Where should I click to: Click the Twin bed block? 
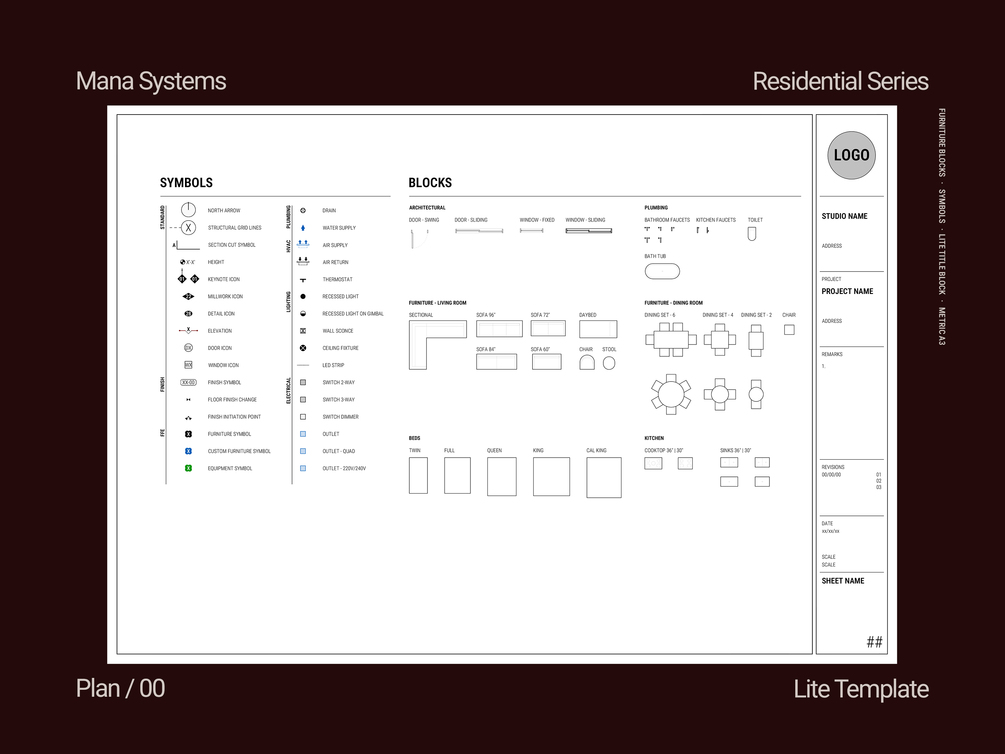click(419, 475)
